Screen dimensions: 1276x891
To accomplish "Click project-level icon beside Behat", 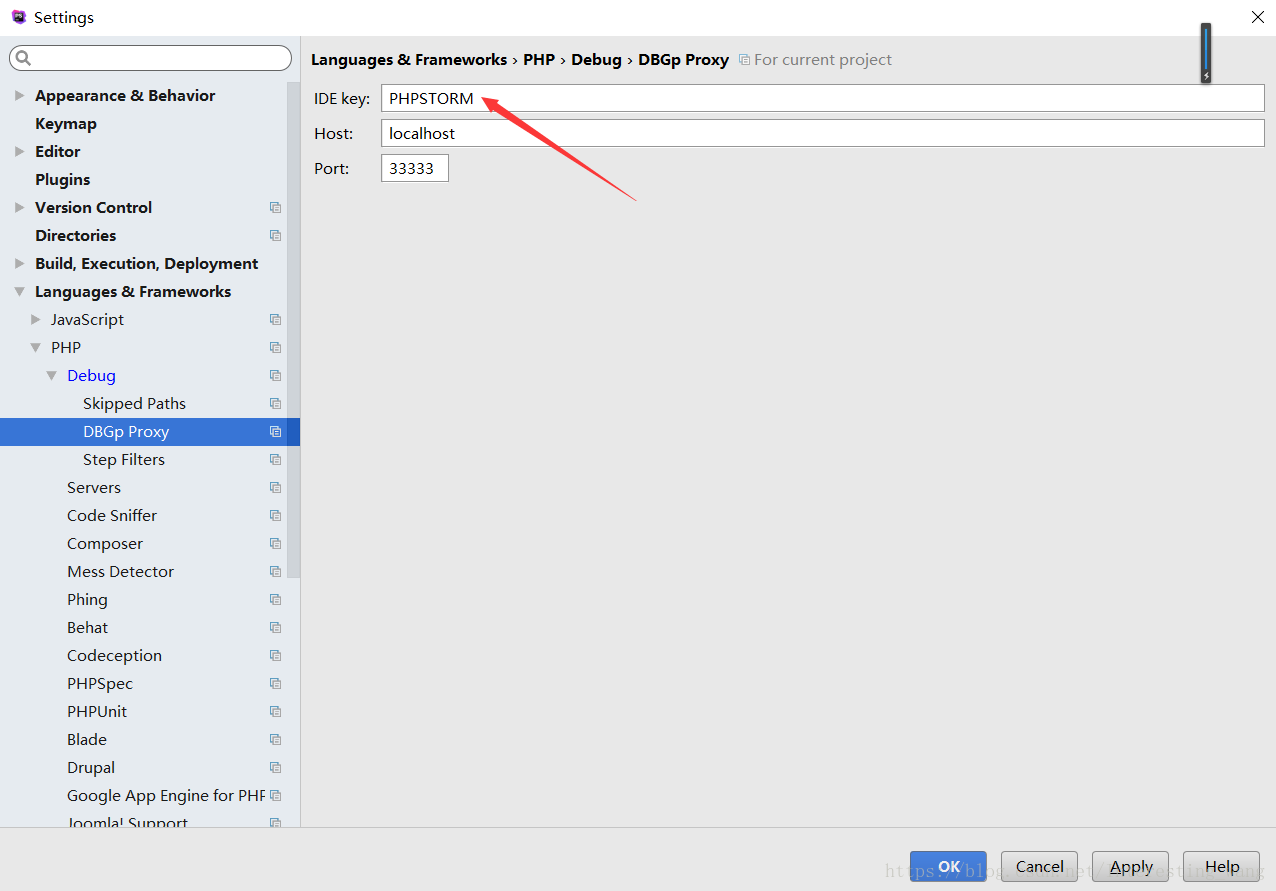I will pyautogui.click(x=275, y=628).
